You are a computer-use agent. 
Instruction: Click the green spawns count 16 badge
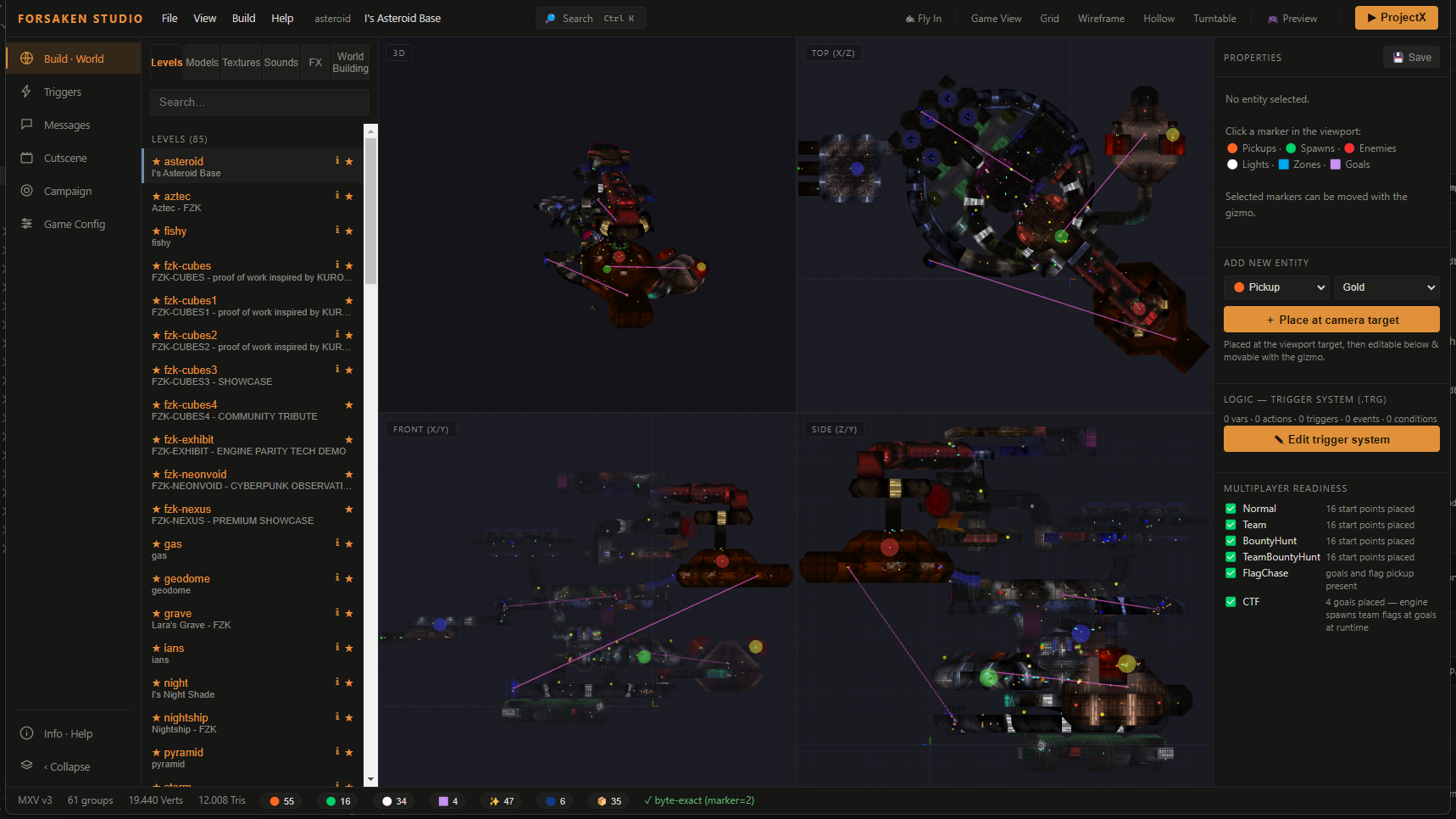(338, 801)
